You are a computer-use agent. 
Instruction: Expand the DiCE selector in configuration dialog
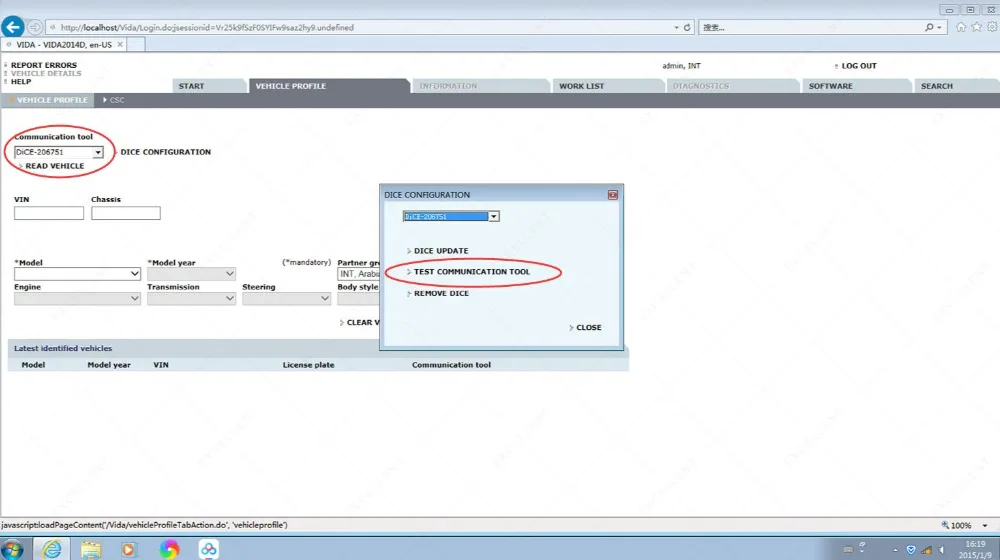click(494, 217)
